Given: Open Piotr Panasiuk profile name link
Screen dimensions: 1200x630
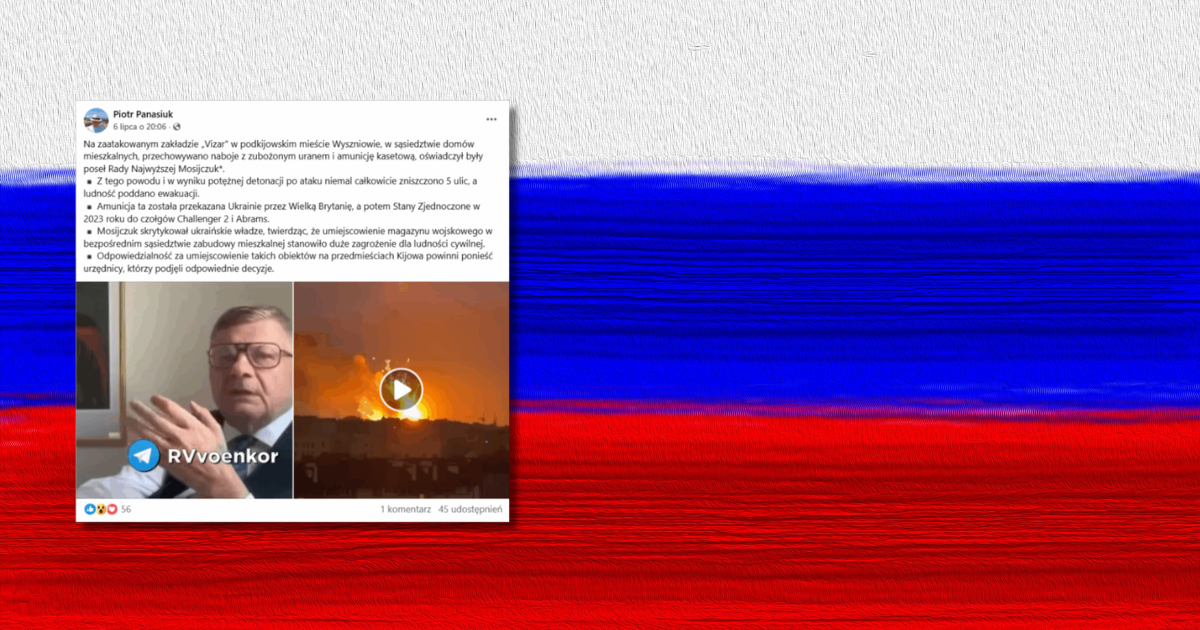Looking at the screenshot, I should [143, 114].
